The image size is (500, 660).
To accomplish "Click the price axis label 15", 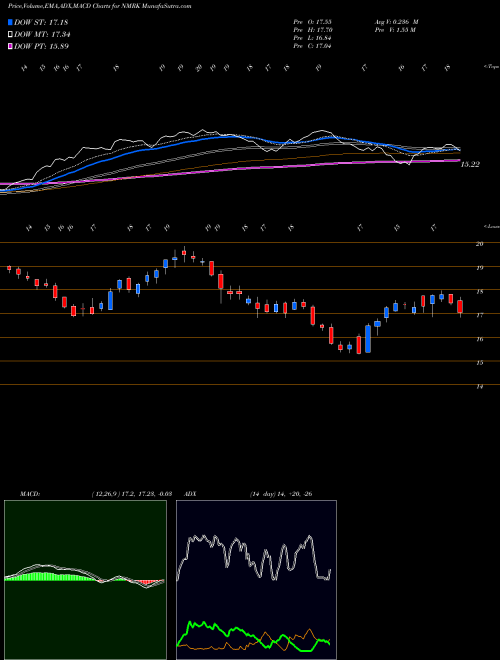I will [x=479, y=362].
